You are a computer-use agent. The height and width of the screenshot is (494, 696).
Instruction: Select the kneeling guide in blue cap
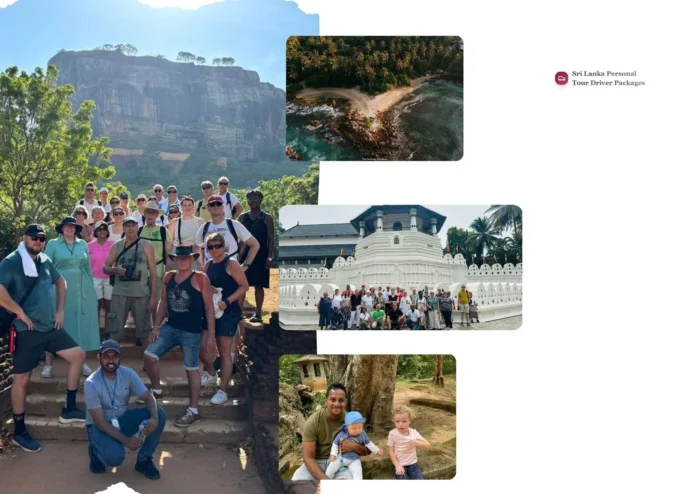click(x=123, y=410)
